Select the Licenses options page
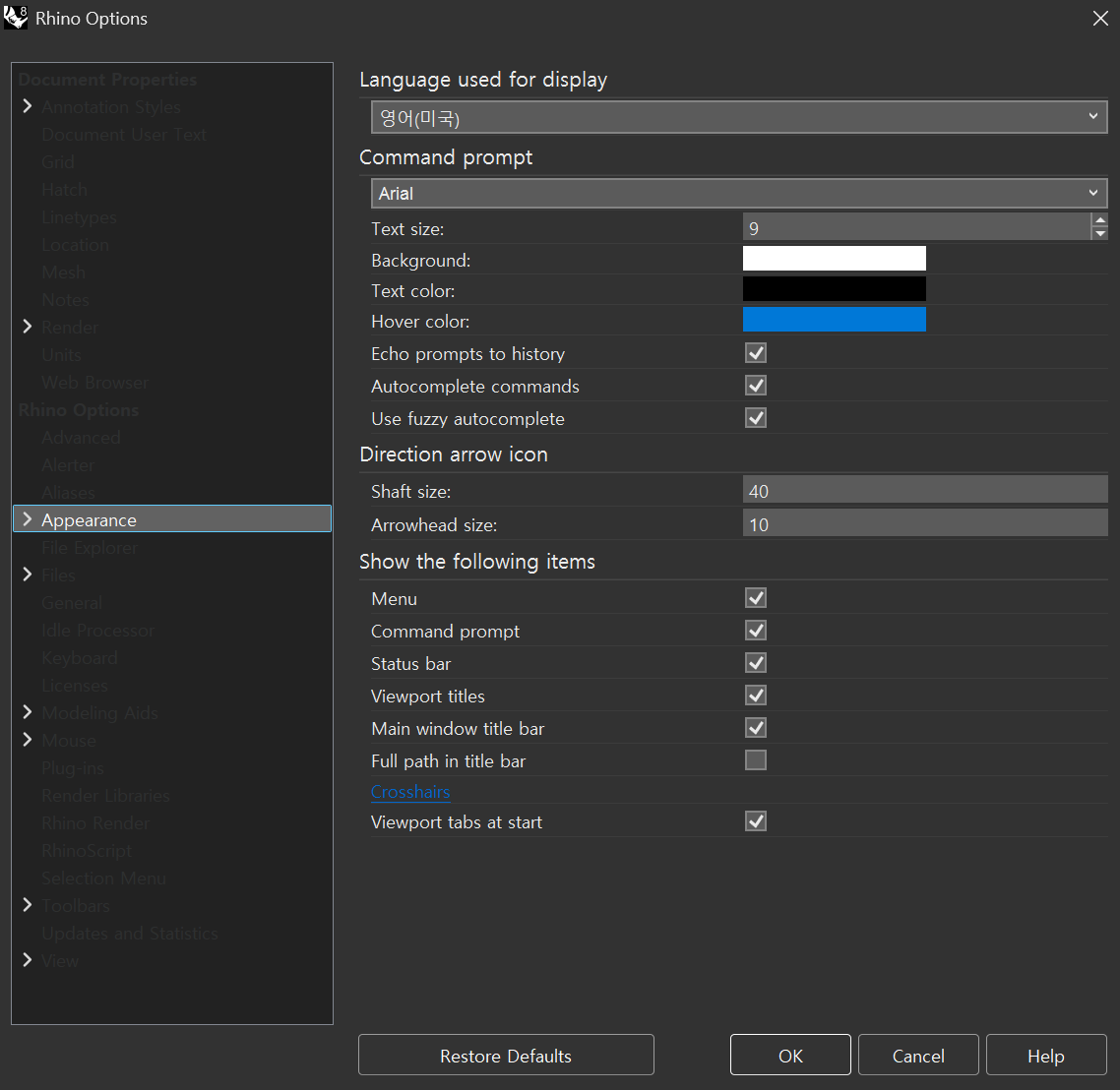This screenshot has width=1120, height=1090. [74, 686]
